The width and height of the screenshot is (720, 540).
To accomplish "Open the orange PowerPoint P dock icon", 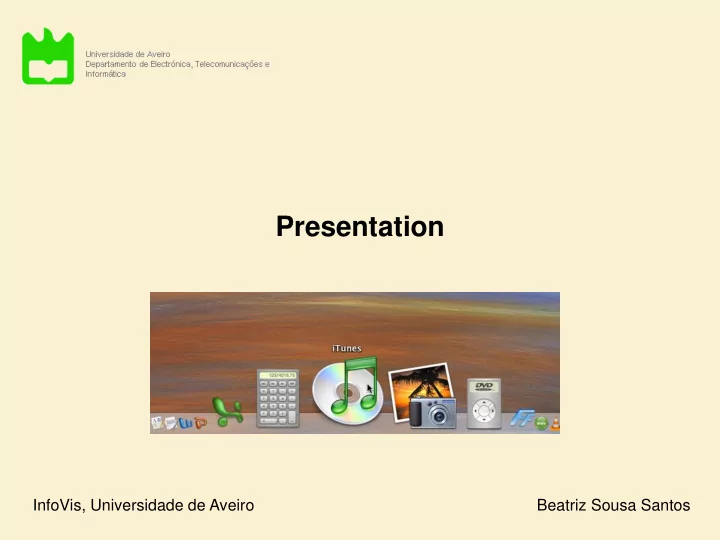I will [200, 422].
